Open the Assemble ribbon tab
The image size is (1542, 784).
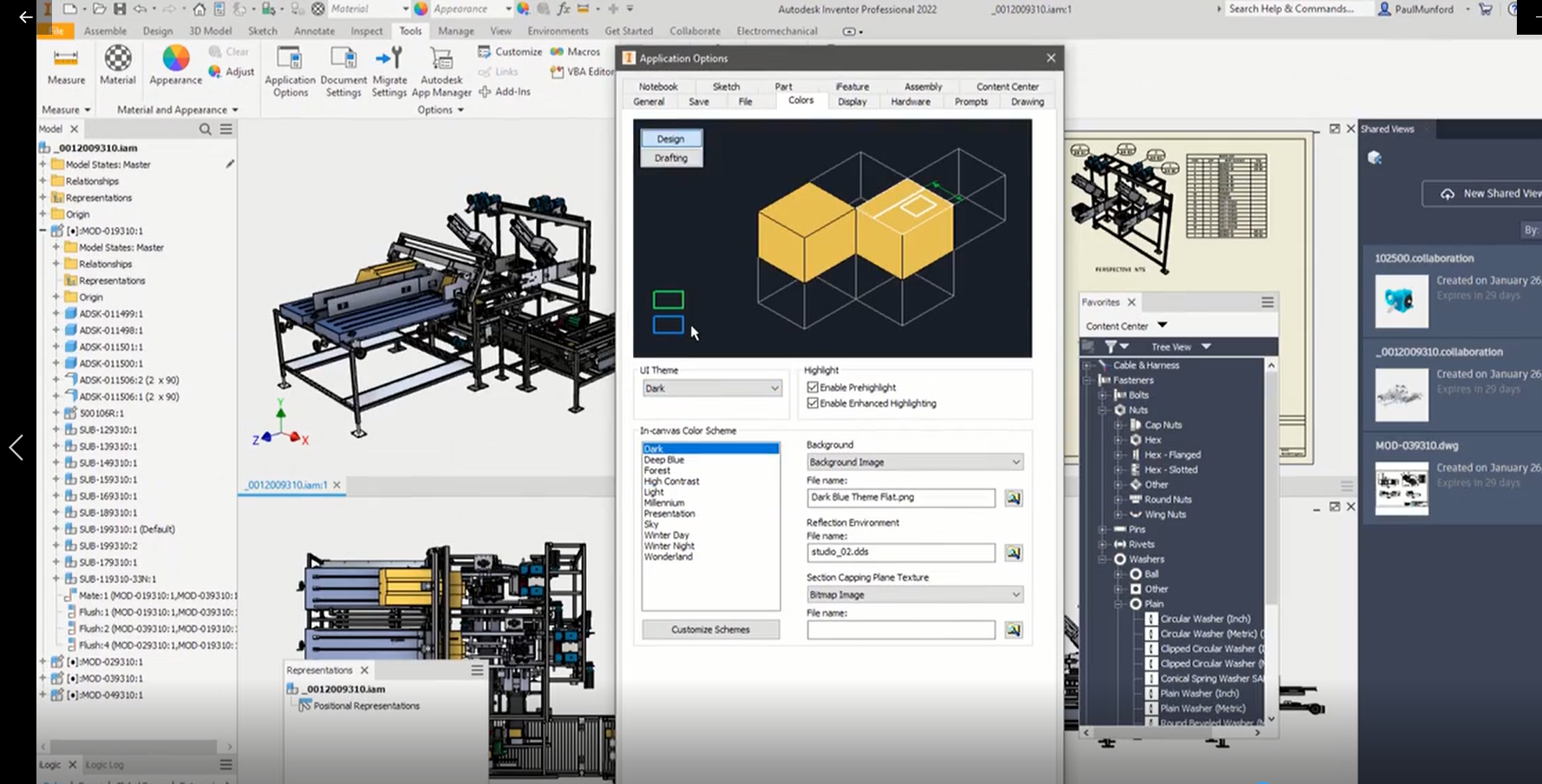105,30
